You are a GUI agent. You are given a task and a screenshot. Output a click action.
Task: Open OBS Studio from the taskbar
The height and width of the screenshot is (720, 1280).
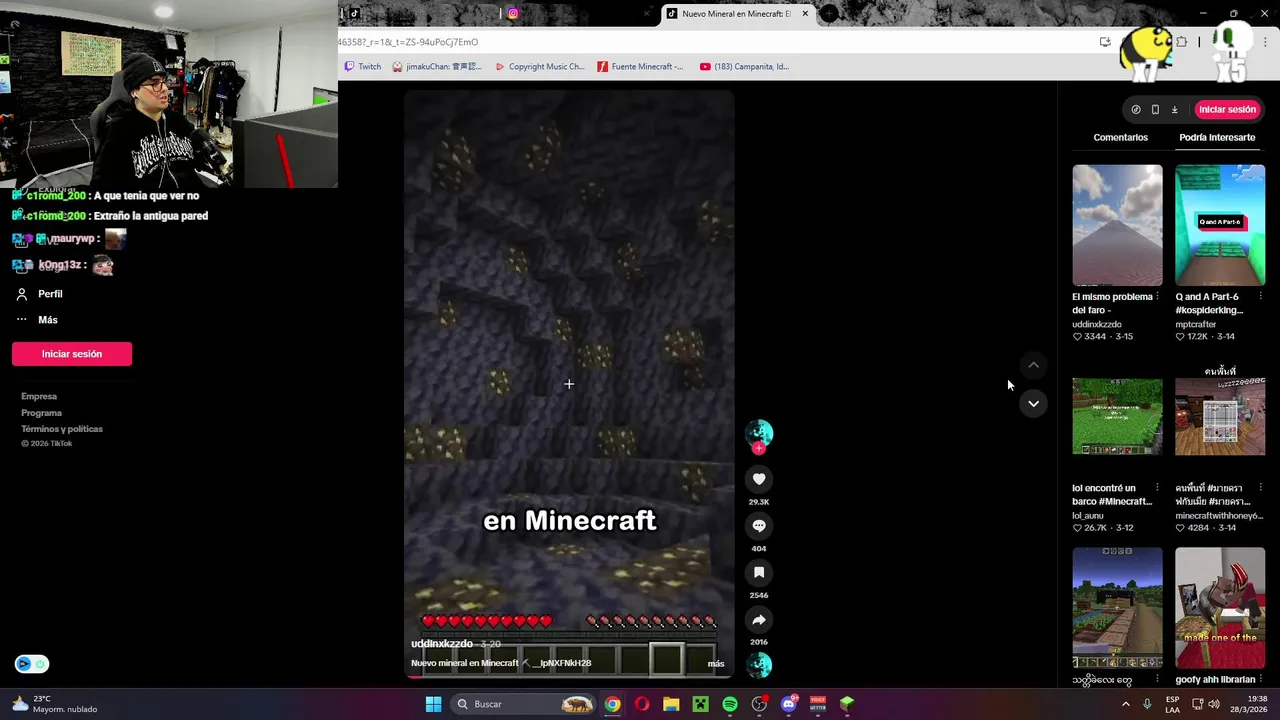760,704
